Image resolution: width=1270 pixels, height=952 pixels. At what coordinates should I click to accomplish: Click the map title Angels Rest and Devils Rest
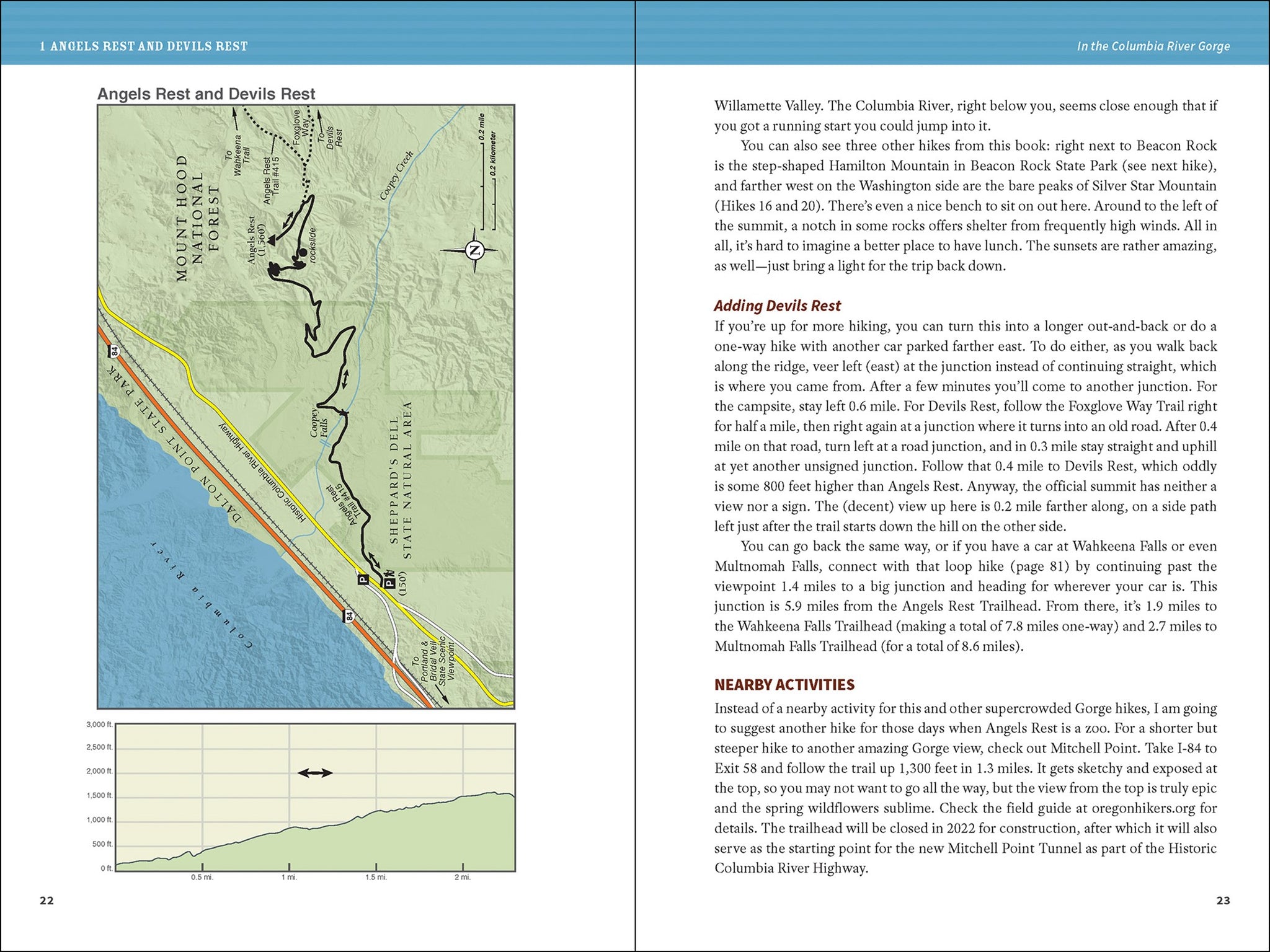tap(206, 94)
